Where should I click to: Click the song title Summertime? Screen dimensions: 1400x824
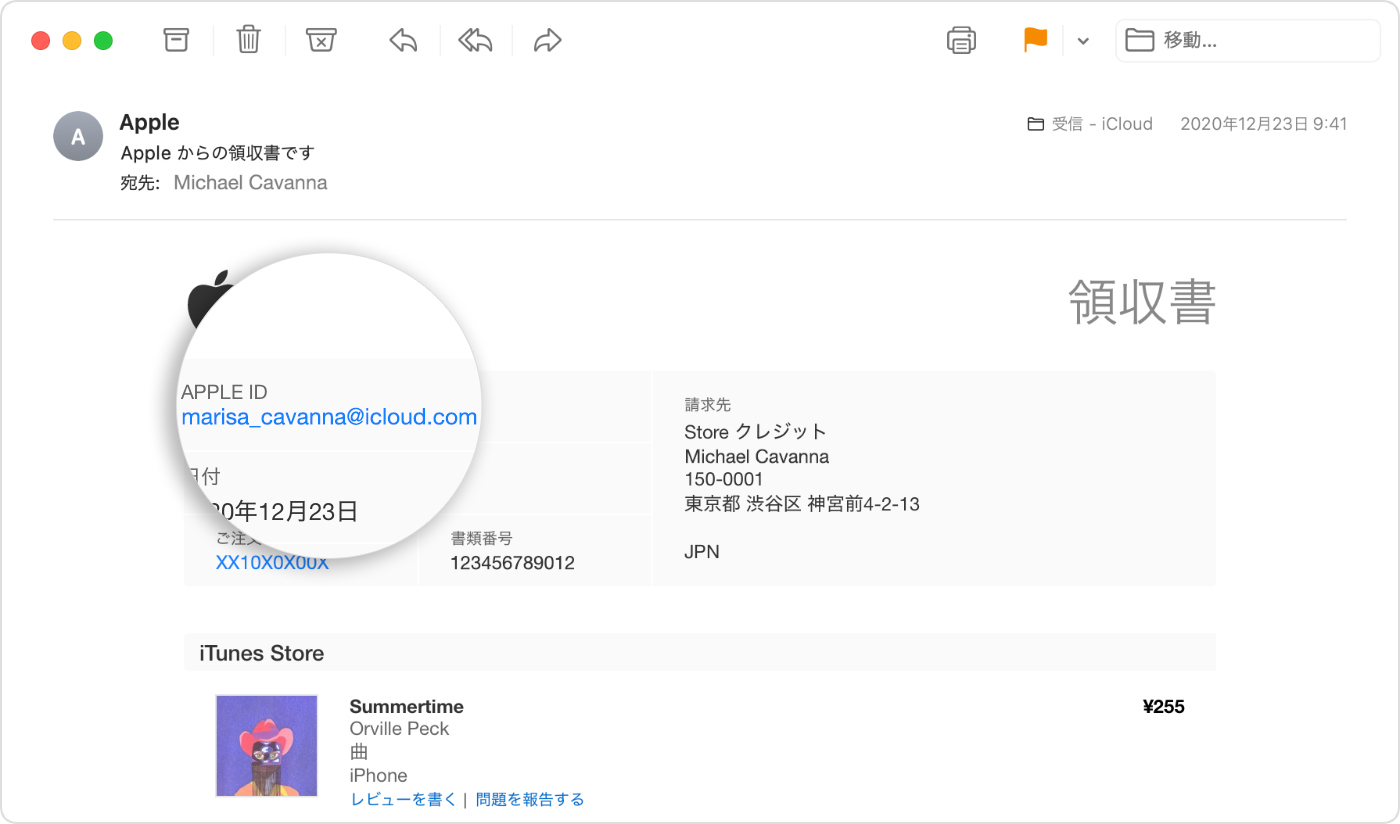(406, 707)
